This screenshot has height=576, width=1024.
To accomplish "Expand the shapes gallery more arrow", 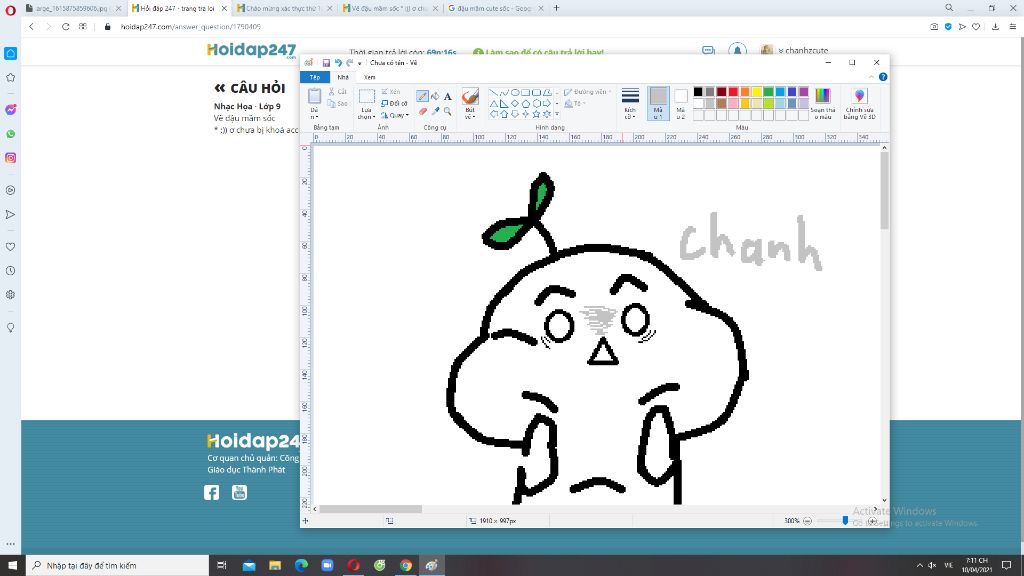I will pos(557,114).
